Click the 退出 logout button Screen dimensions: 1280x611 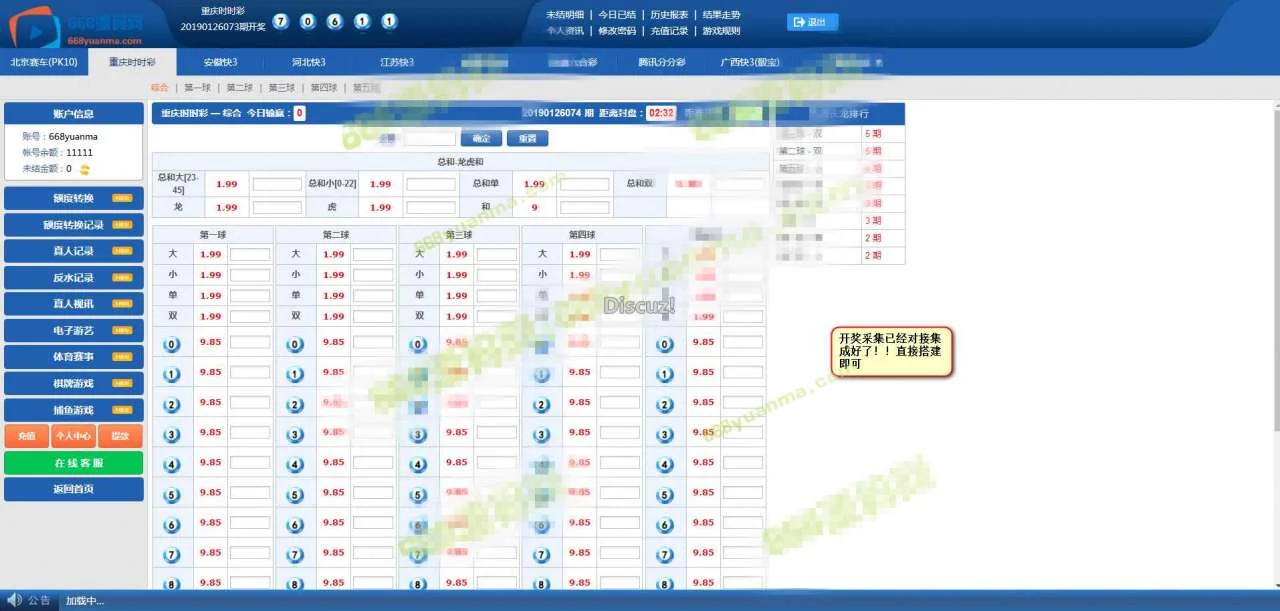click(812, 22)
